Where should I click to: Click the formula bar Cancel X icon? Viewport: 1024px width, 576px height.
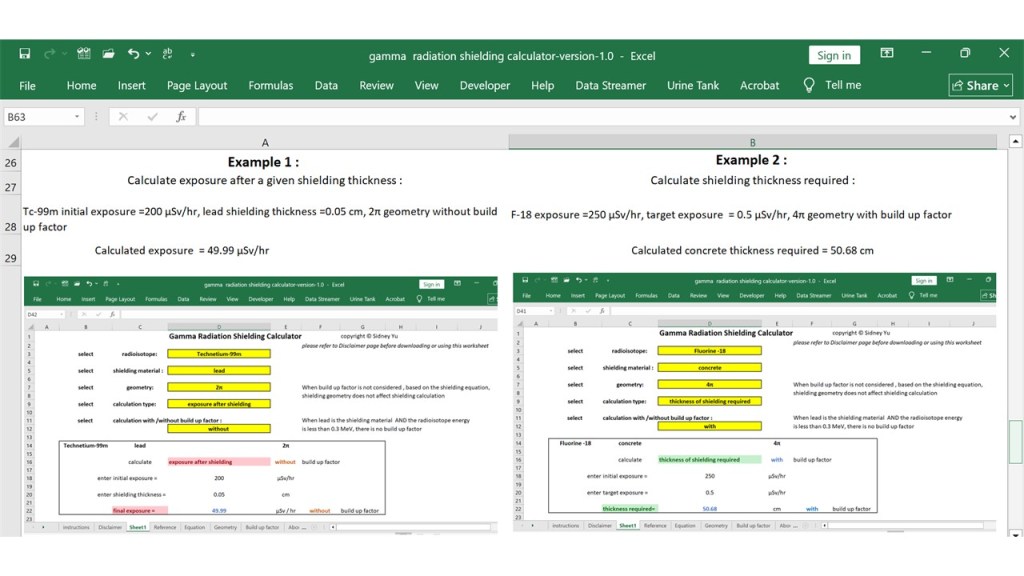tap(123, 117)
